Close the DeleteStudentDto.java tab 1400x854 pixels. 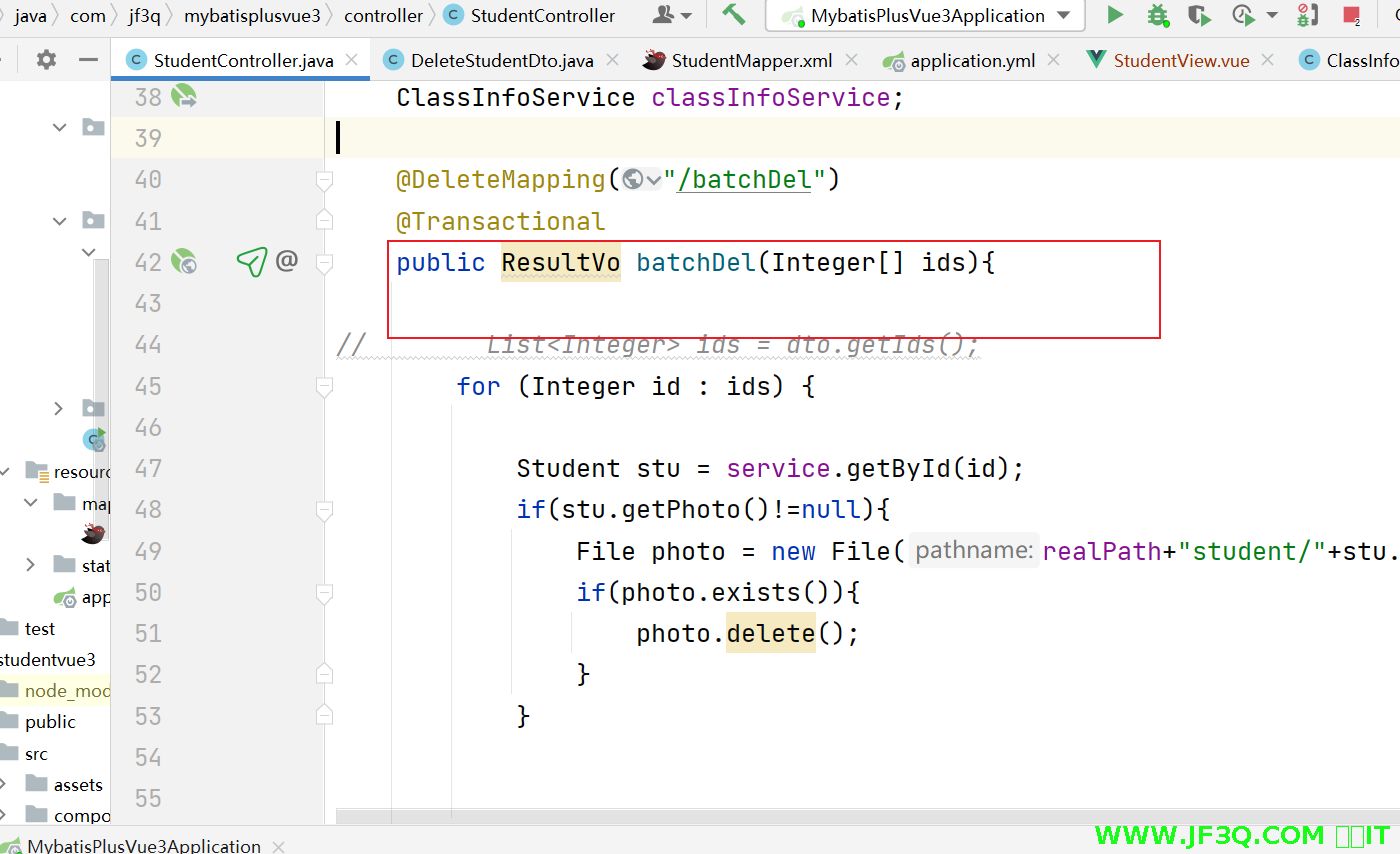(x=612, y=60)
